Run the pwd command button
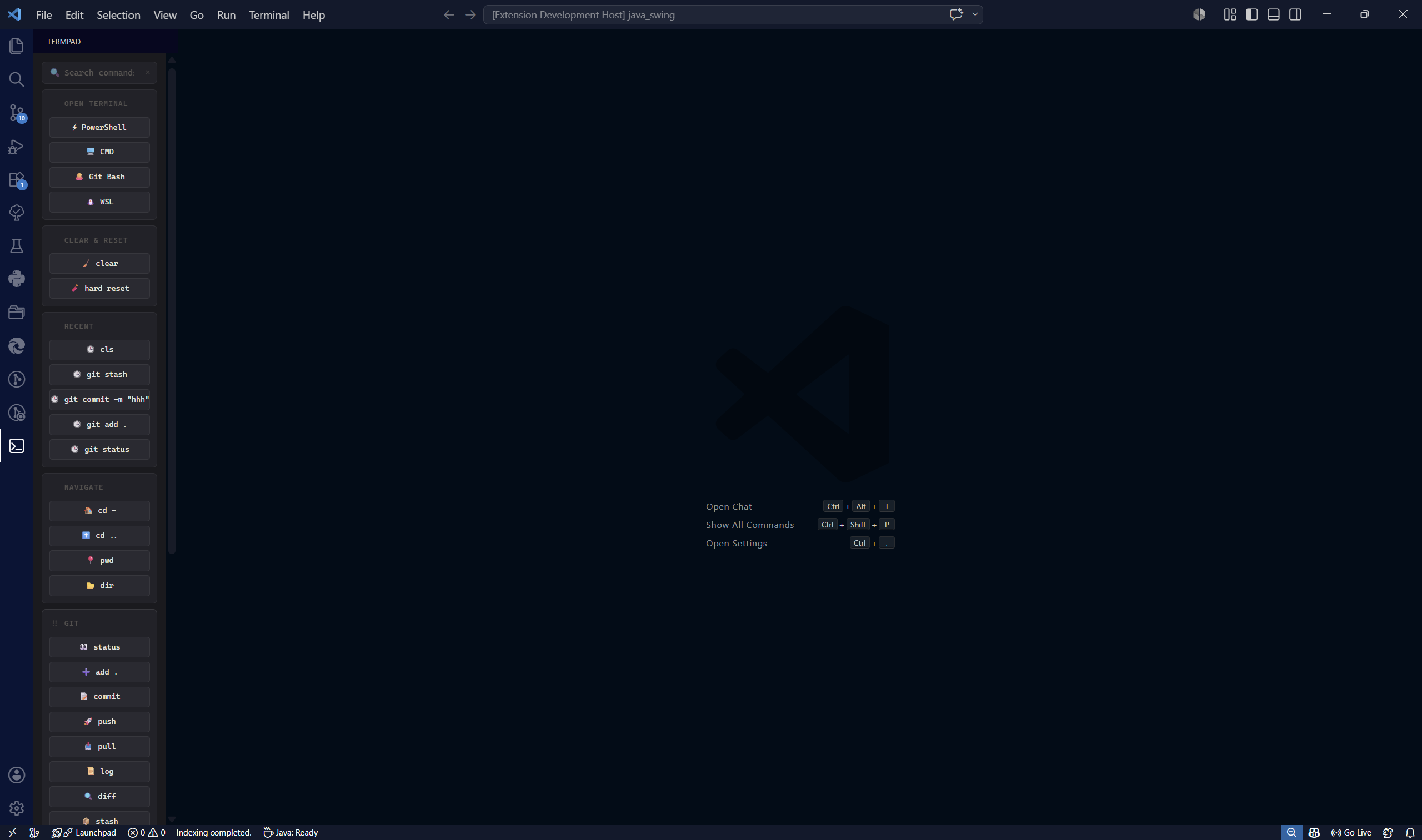The width and height of the screenshot is (1422, 840). pyautogui.click(x=99, y=560)
